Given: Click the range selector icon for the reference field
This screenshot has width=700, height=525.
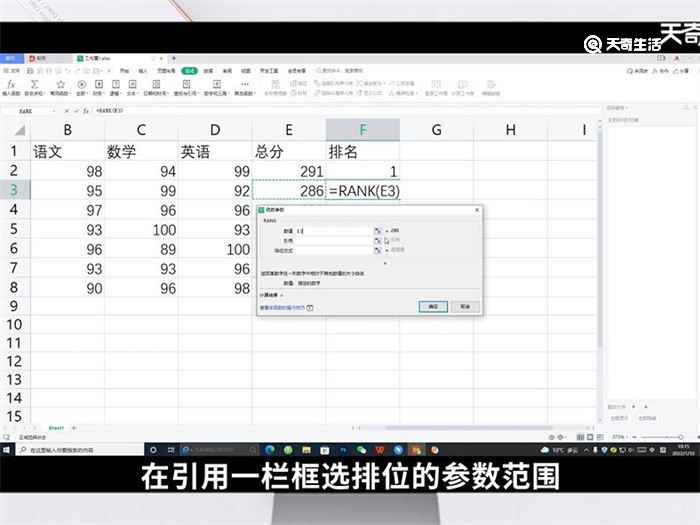Looking at the screenshot, I should coord(377,241).
